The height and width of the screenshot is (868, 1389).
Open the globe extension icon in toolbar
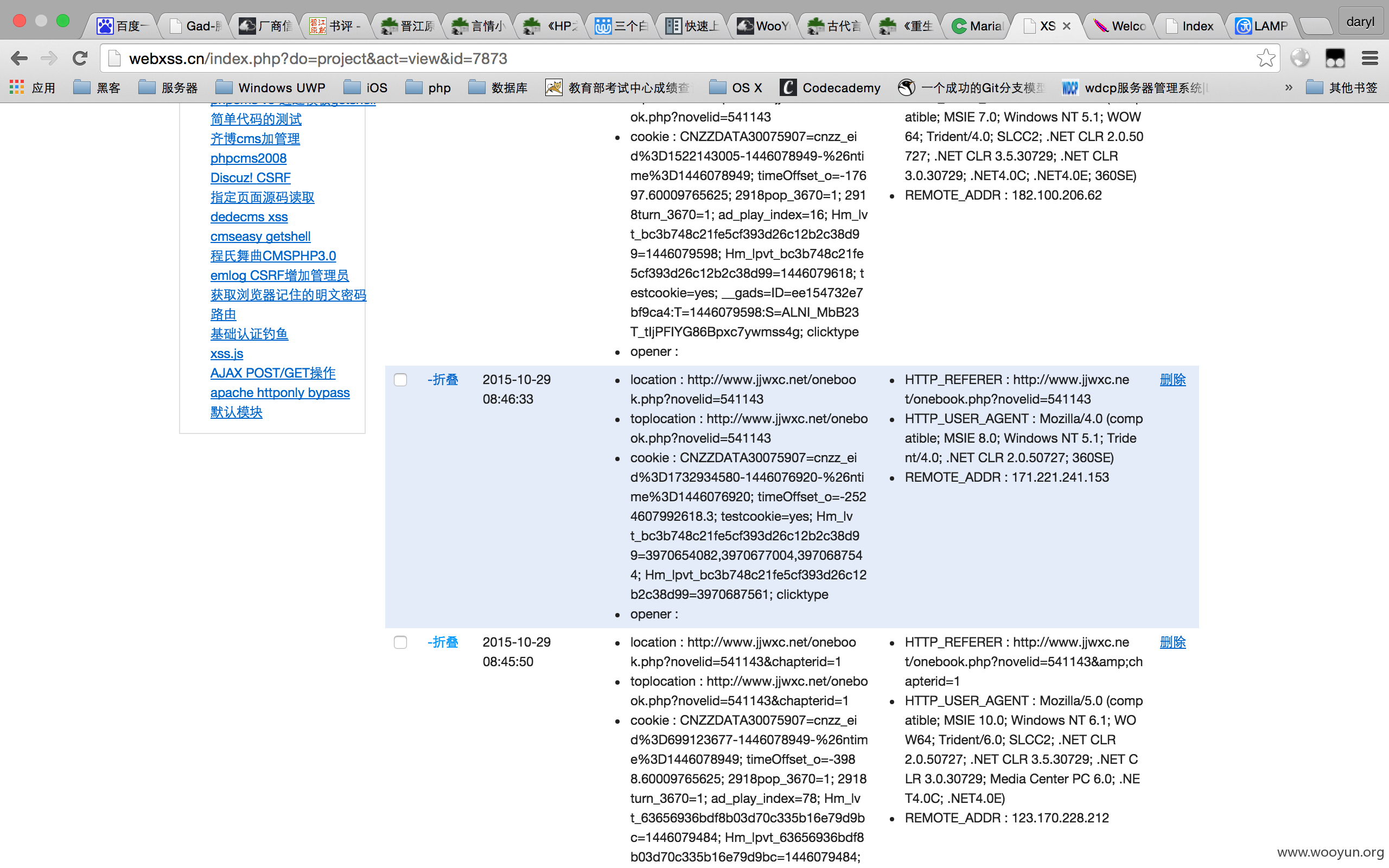(x=1300, y=58)
